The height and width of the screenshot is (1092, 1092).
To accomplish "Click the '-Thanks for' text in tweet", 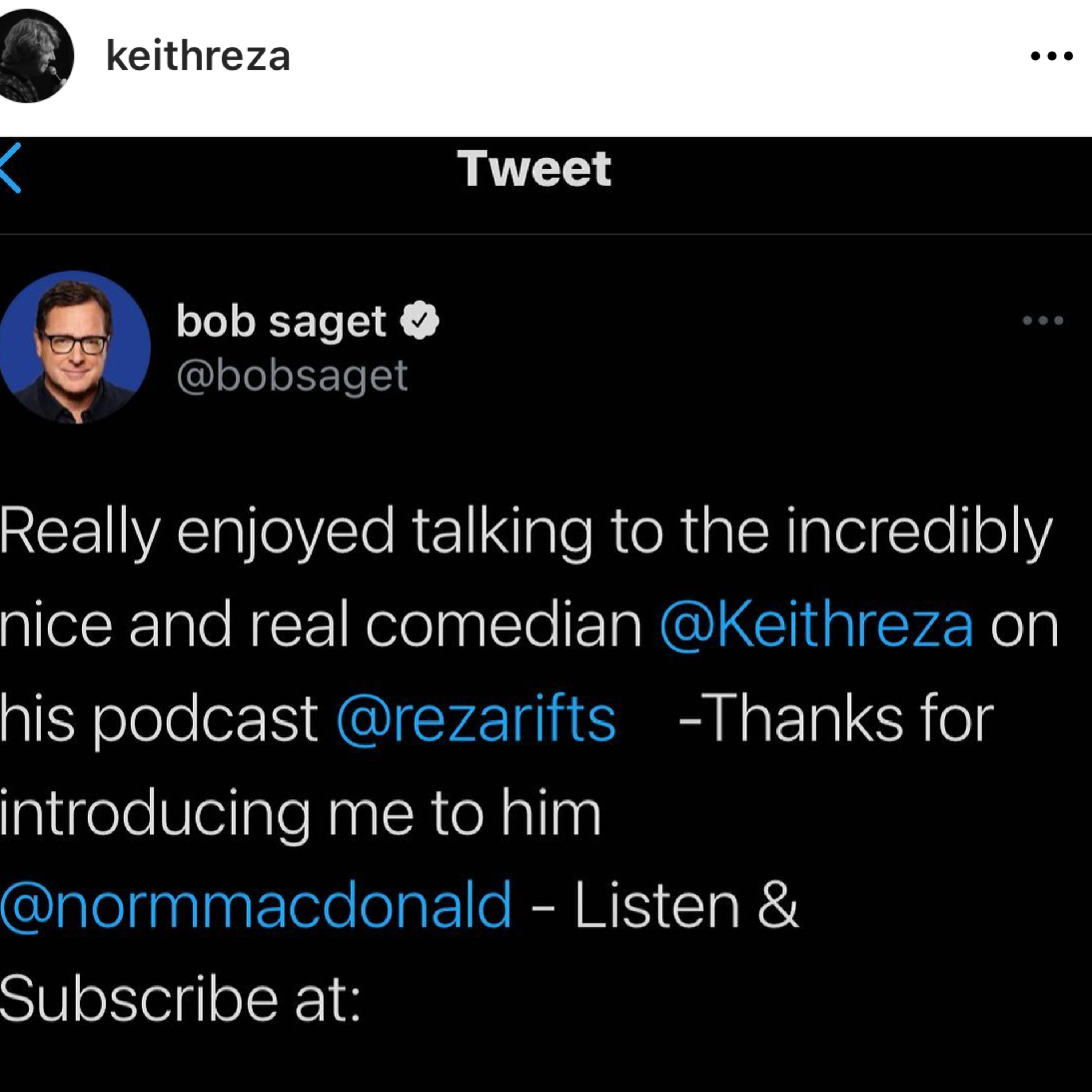I will pos(836,719).
